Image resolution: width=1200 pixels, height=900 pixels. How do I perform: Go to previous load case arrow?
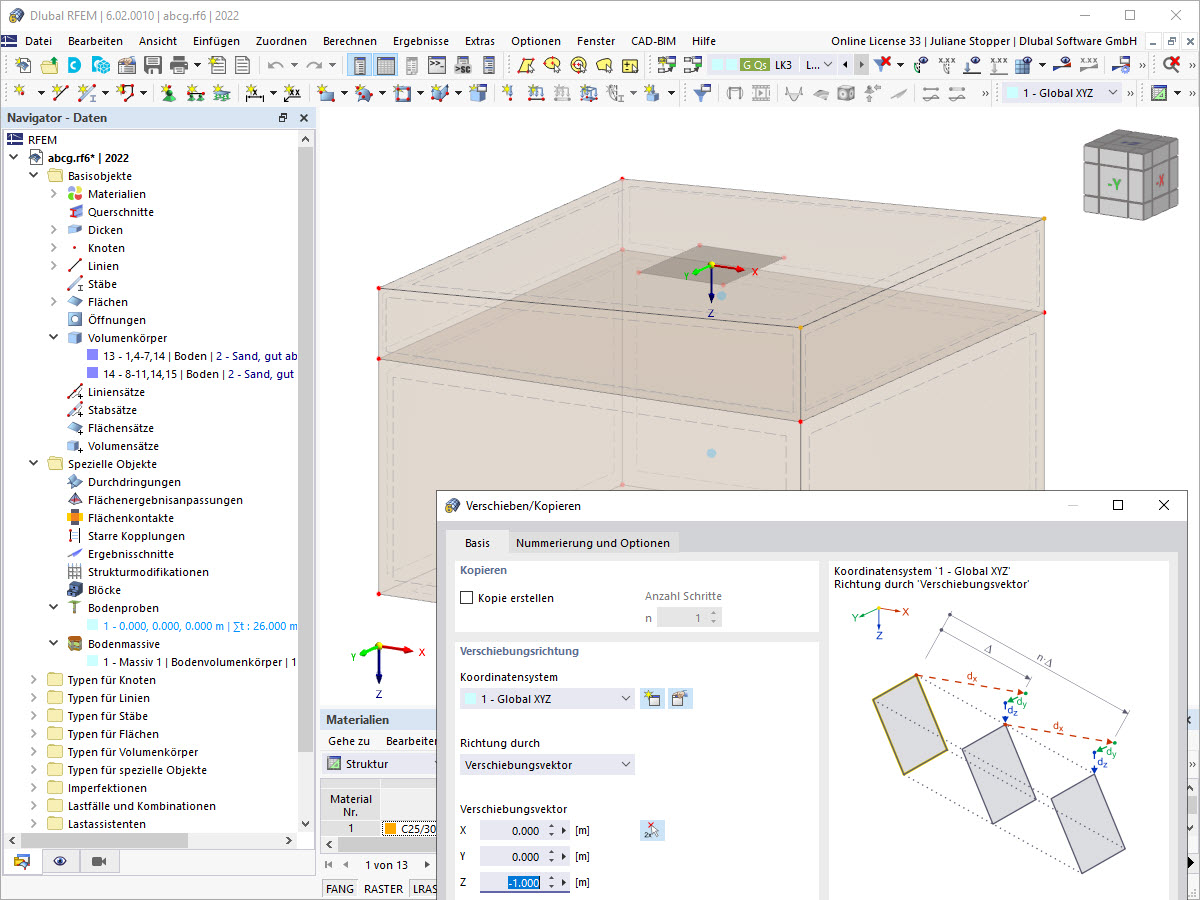[x=846, y=65]
